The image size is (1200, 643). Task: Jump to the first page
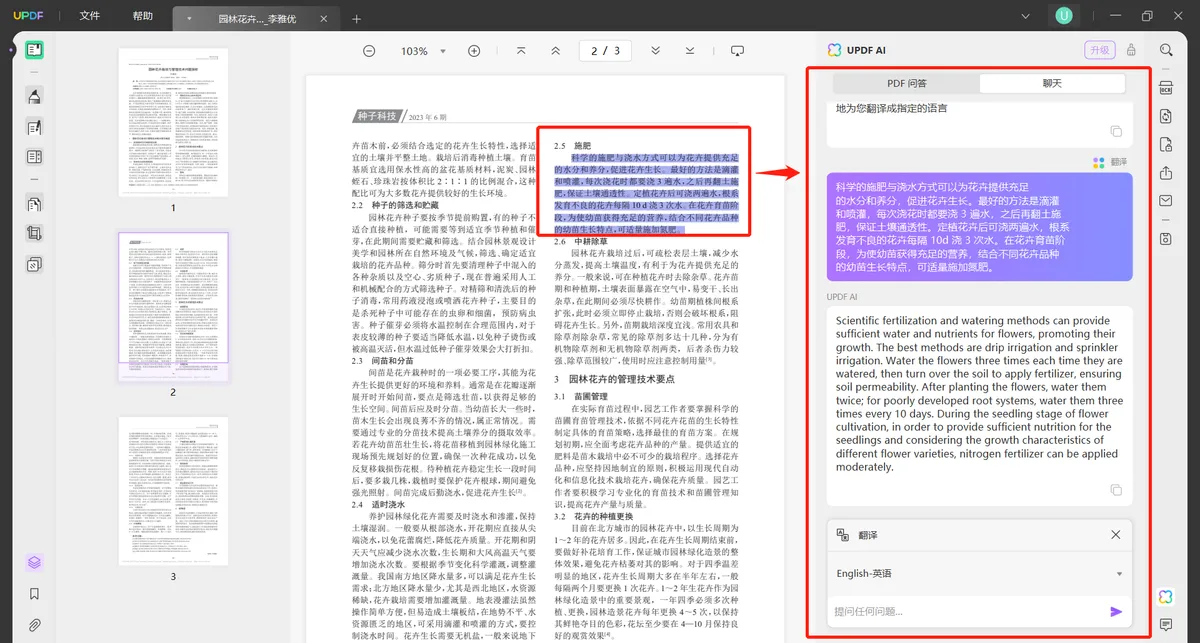(521, 51)
